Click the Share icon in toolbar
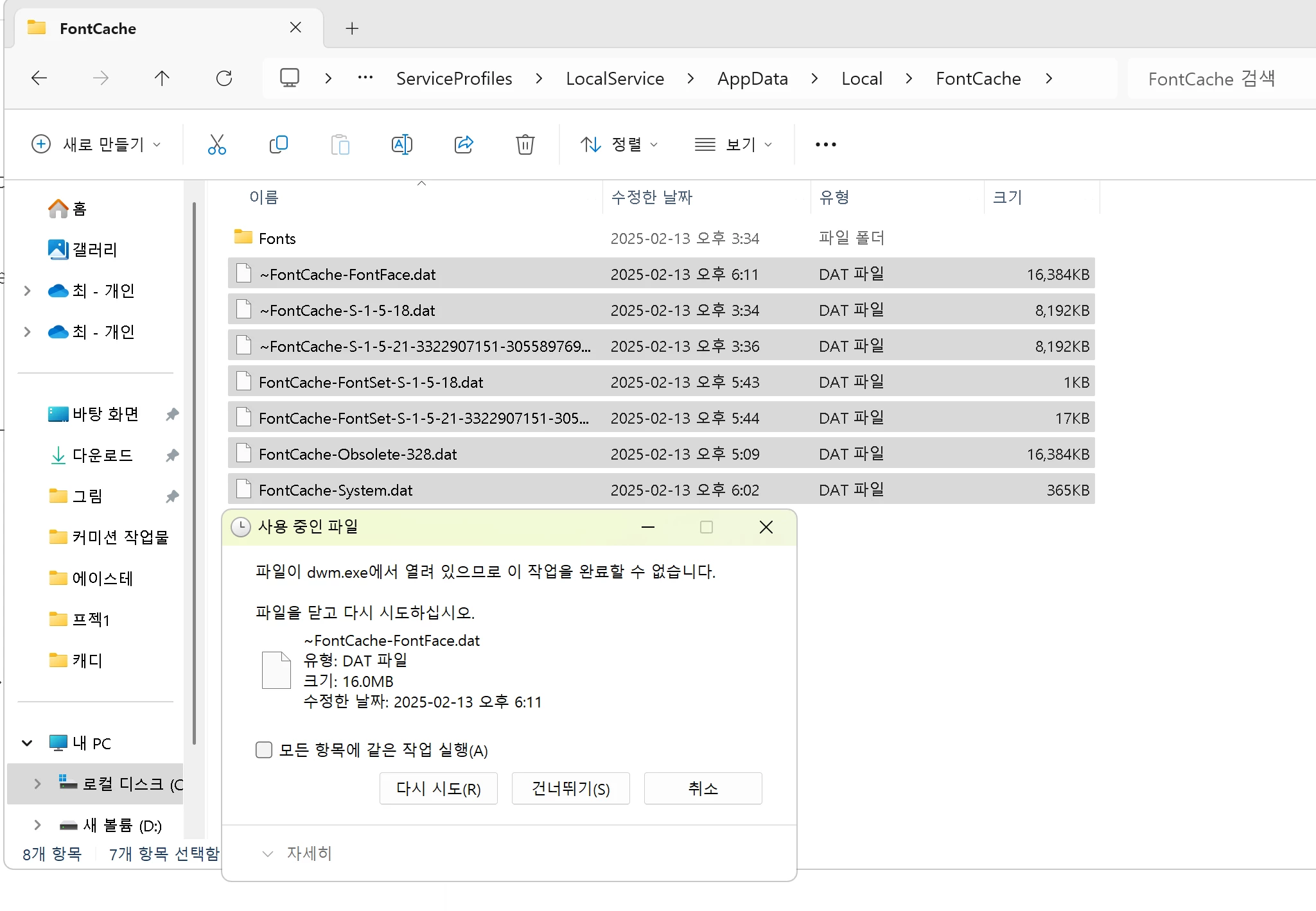Image resolution: width=1316 pixels, height=911 pixels. point(463,144)
